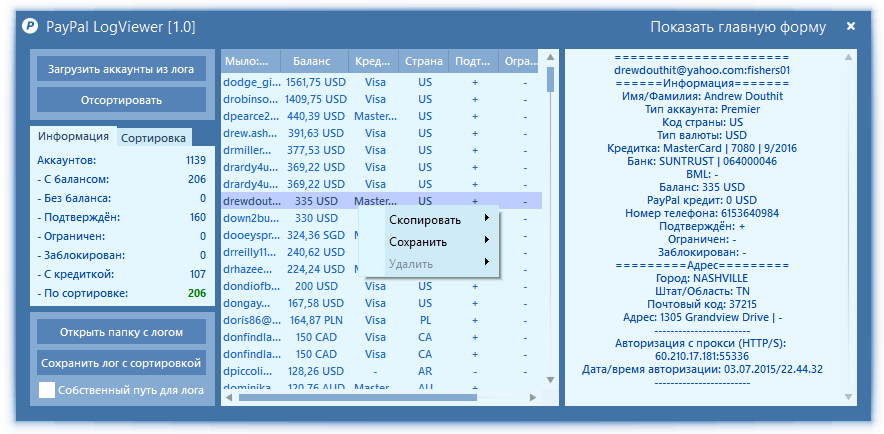Viewport: 884px width, 434px height.
Task: Select the row with balance '377,53 USD'
Action: [381, 150]
